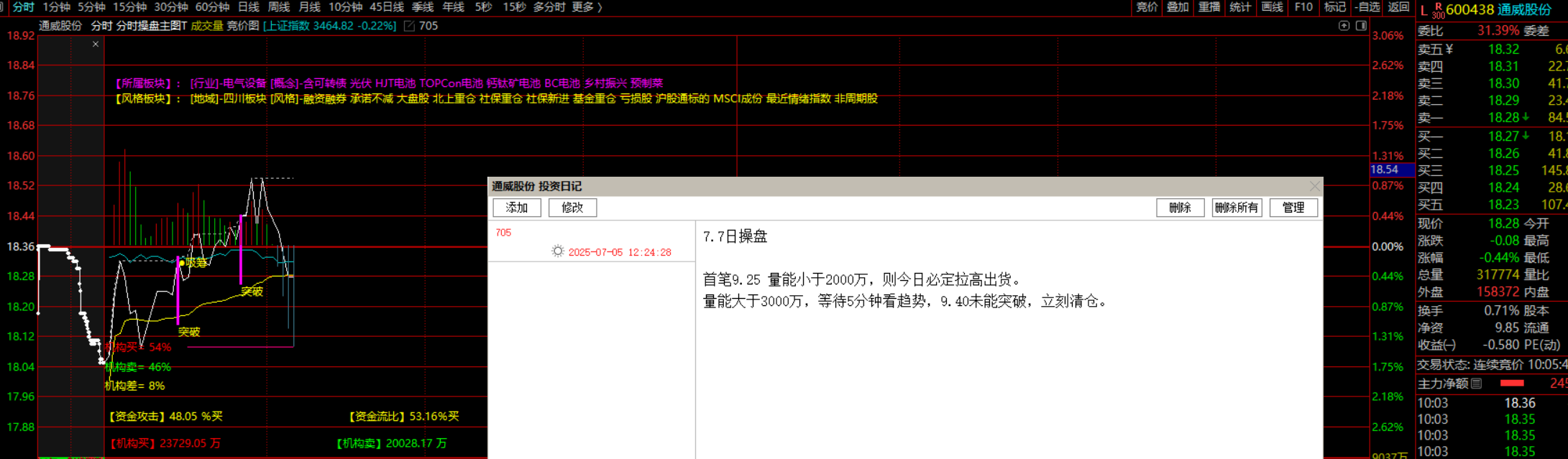Viewport: 1568px width, 459px height.
Task: Select the 季线 quarterly tab
Action: tap(423, 7)
